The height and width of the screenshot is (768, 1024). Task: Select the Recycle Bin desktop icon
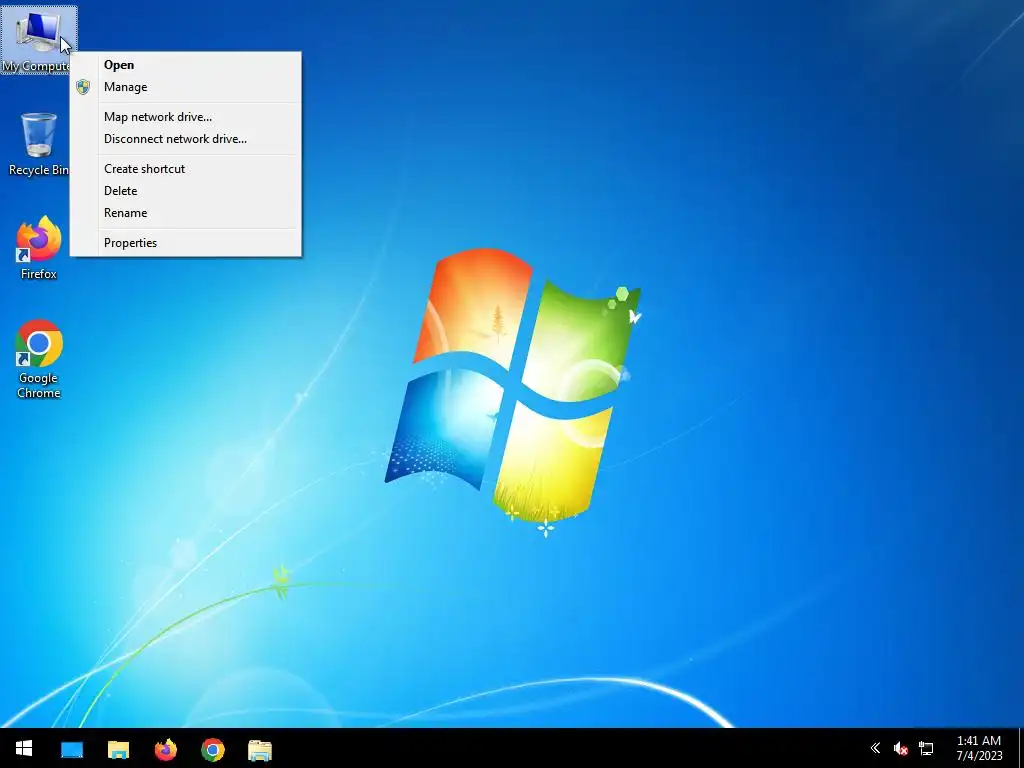pos(38,144)
